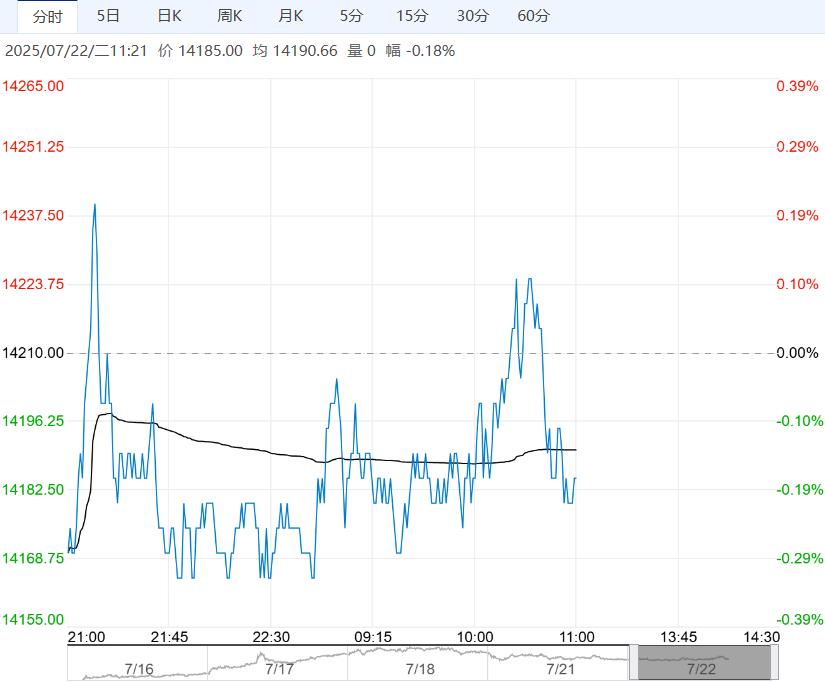This screenshot has width=825, height=683.
Task: Select the 分时 intraday tab
Action: tap(47, 16)
